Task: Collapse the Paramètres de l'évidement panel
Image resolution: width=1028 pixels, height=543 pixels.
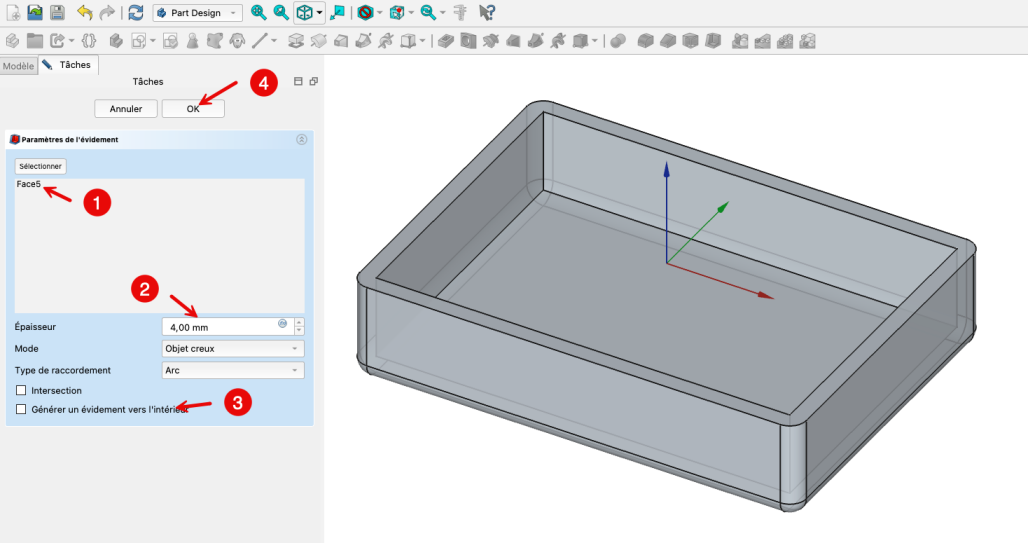Action: point(302,140)
